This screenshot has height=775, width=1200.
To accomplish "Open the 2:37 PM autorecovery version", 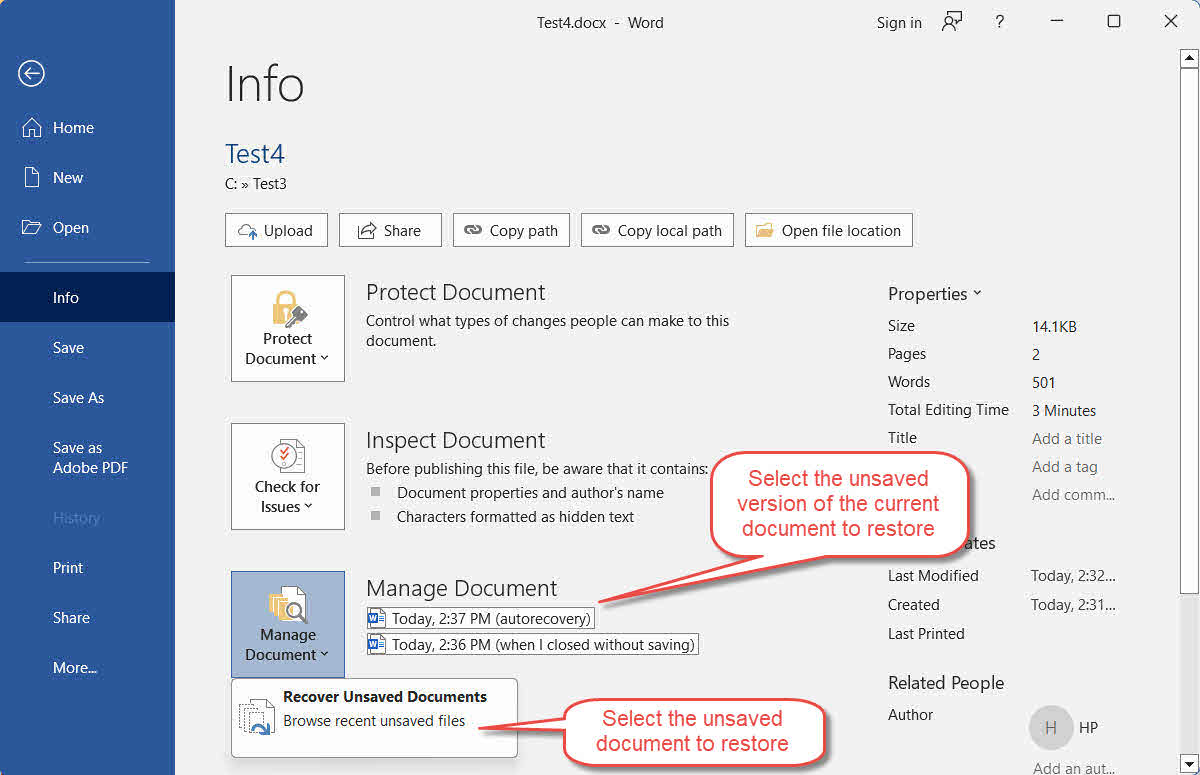I will pyautogui.click(x=481, y=618).
